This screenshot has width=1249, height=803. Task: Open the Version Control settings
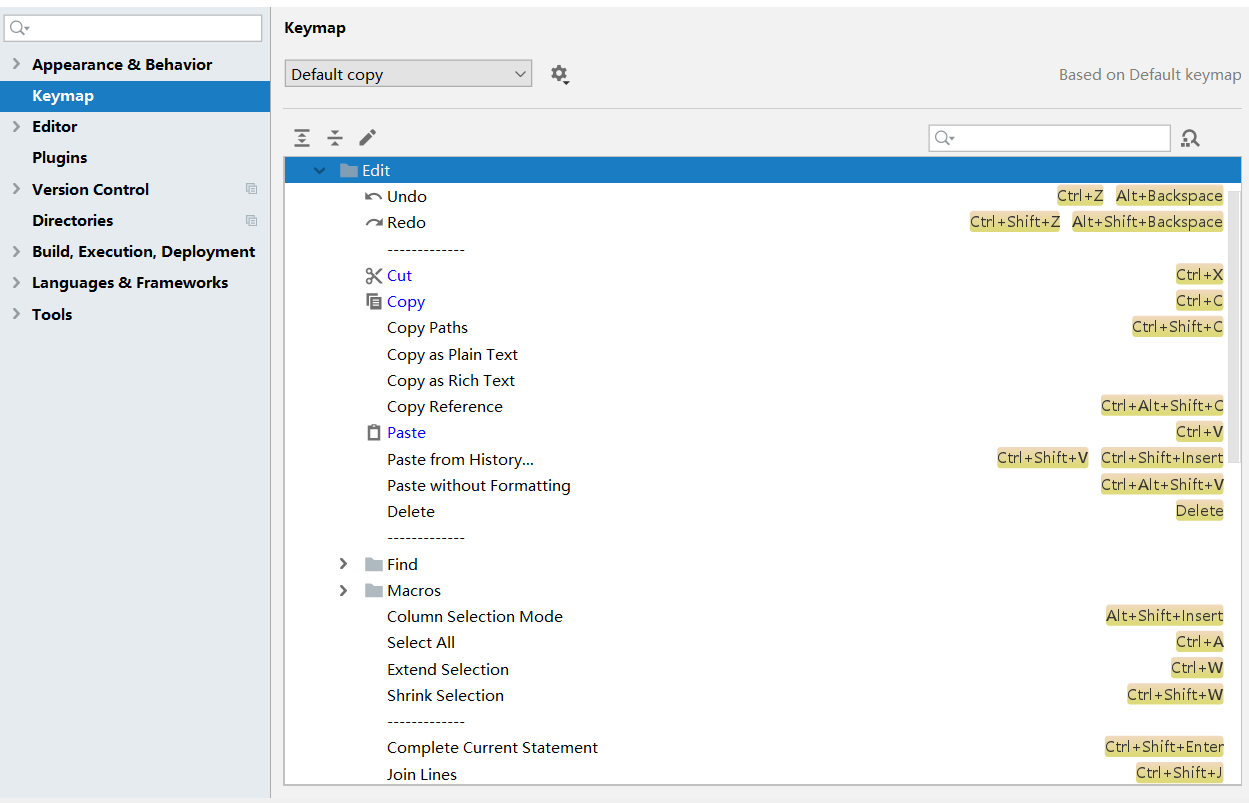tap(90, 189)
